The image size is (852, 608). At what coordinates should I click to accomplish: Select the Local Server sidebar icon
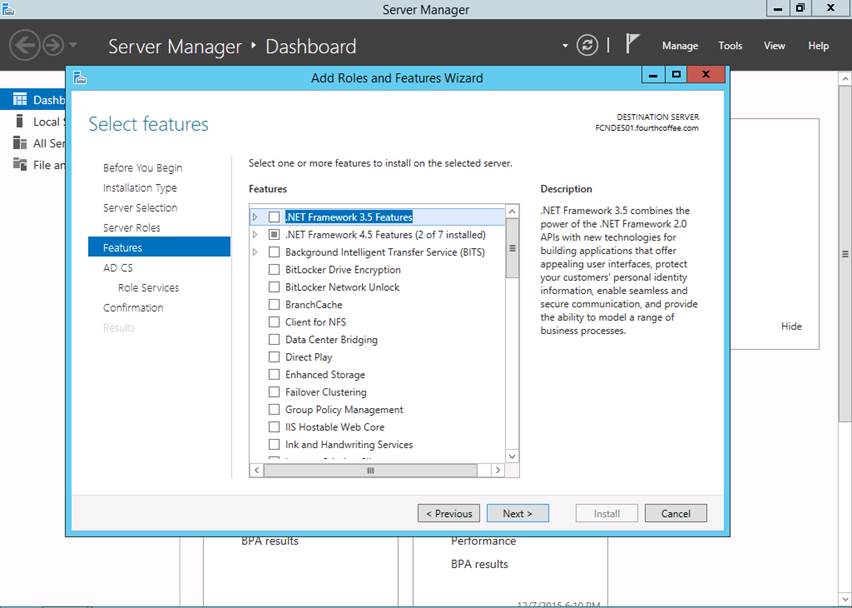pos(20,121)
